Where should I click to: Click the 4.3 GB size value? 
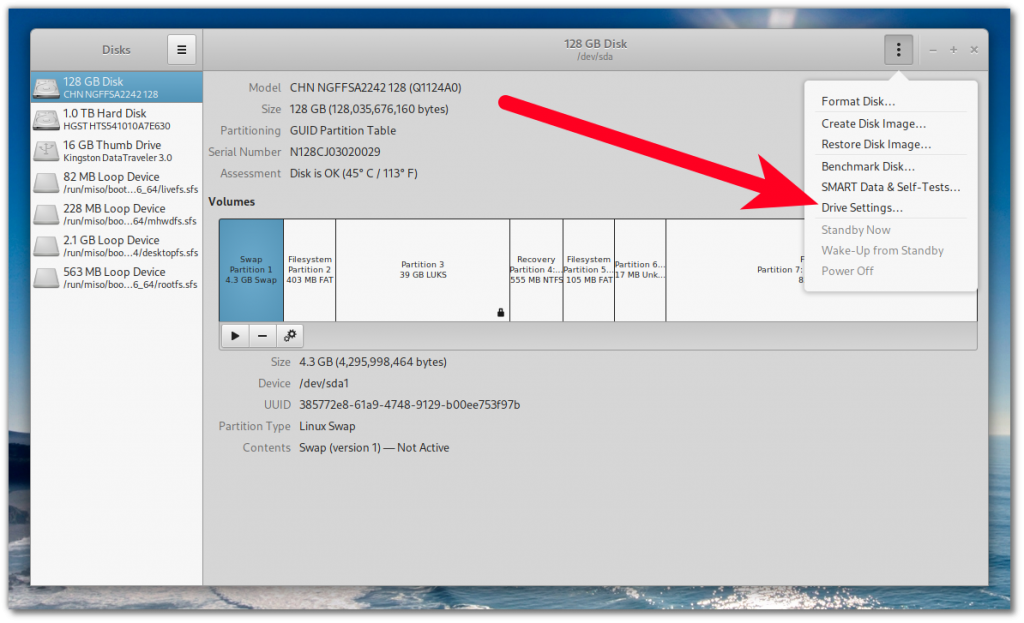coord(373,362)
